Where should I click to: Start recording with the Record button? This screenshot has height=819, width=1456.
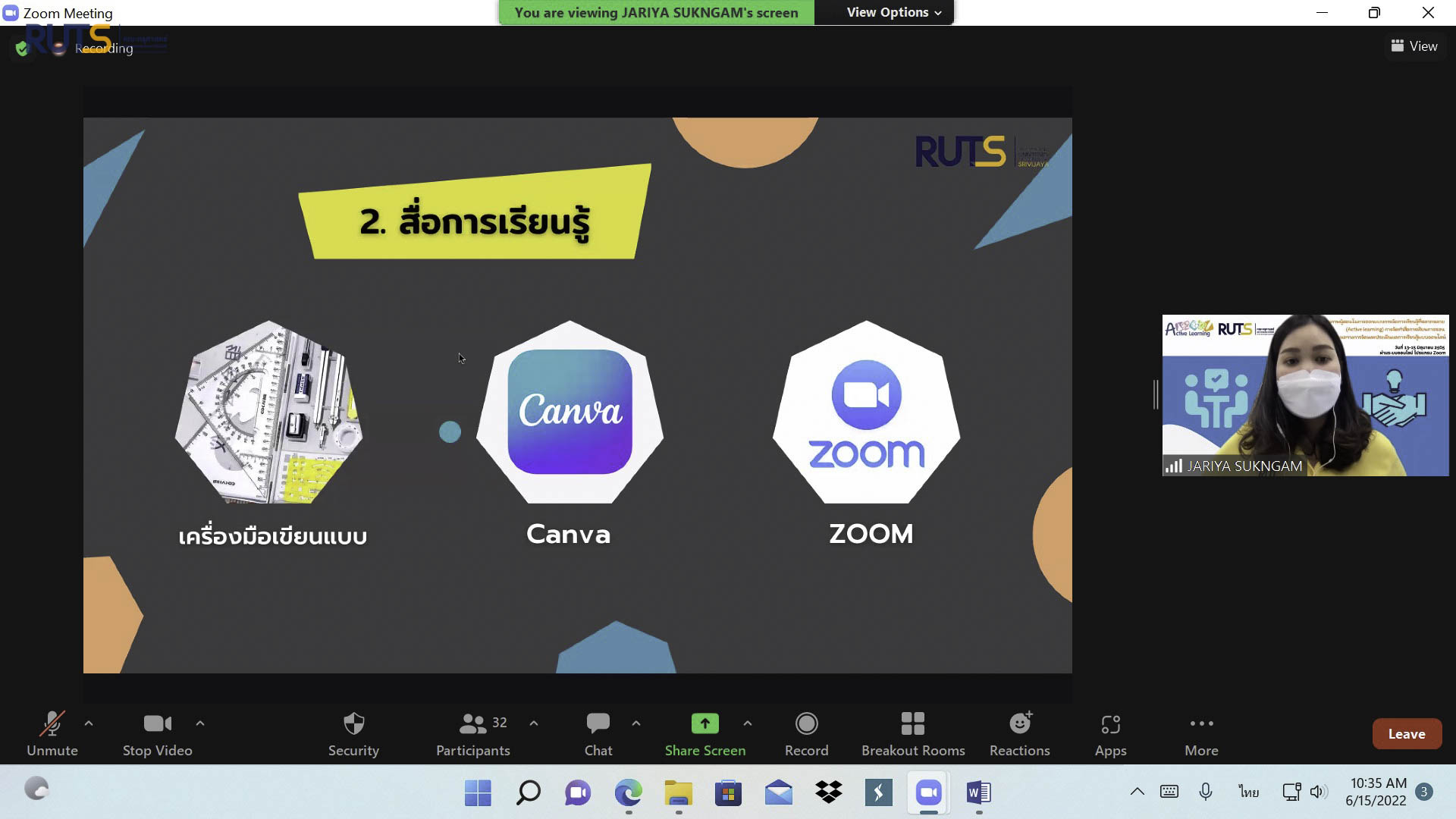807,733
